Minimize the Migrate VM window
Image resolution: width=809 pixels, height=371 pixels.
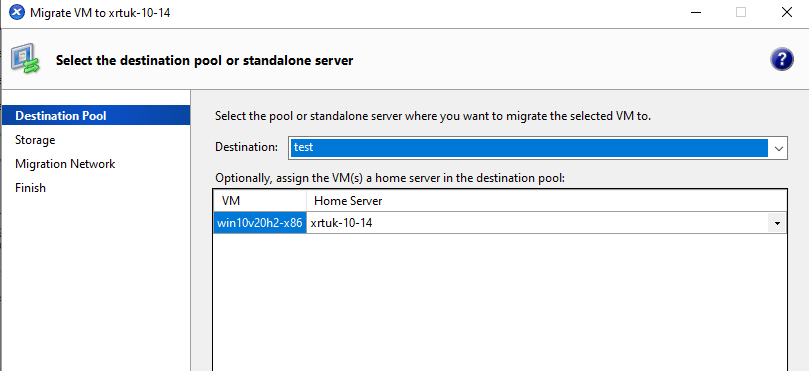[694, 12]
